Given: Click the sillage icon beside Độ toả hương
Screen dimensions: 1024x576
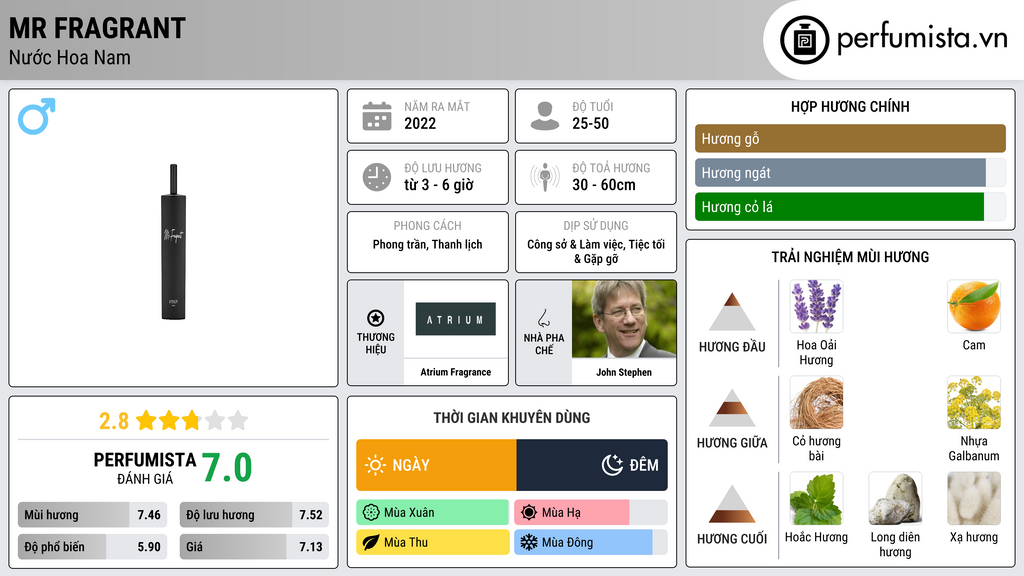Looking at the screenshot, I should [x=545, y=177].
